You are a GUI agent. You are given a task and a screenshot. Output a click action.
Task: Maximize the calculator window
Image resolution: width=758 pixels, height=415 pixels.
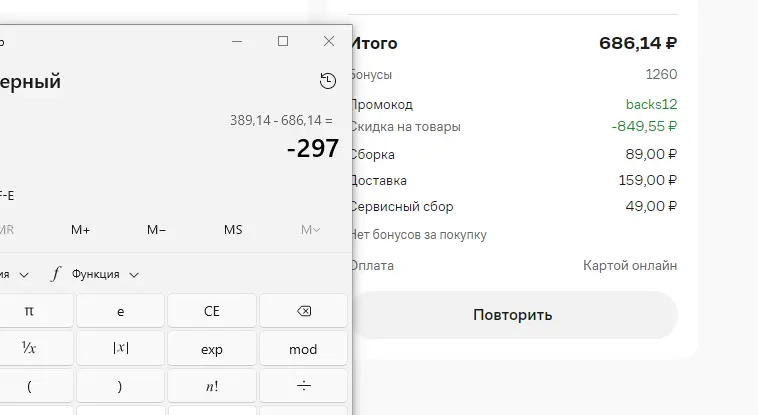pyautogui.click(x=283, y=42)
